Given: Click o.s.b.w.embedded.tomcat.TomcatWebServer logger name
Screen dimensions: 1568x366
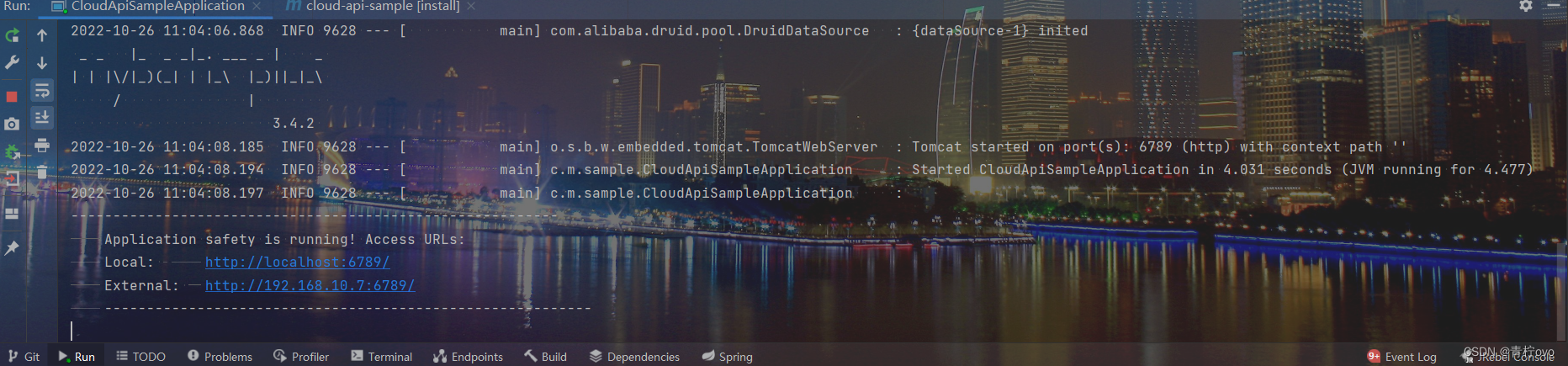Looking at the screenshot, I should 714,147.
